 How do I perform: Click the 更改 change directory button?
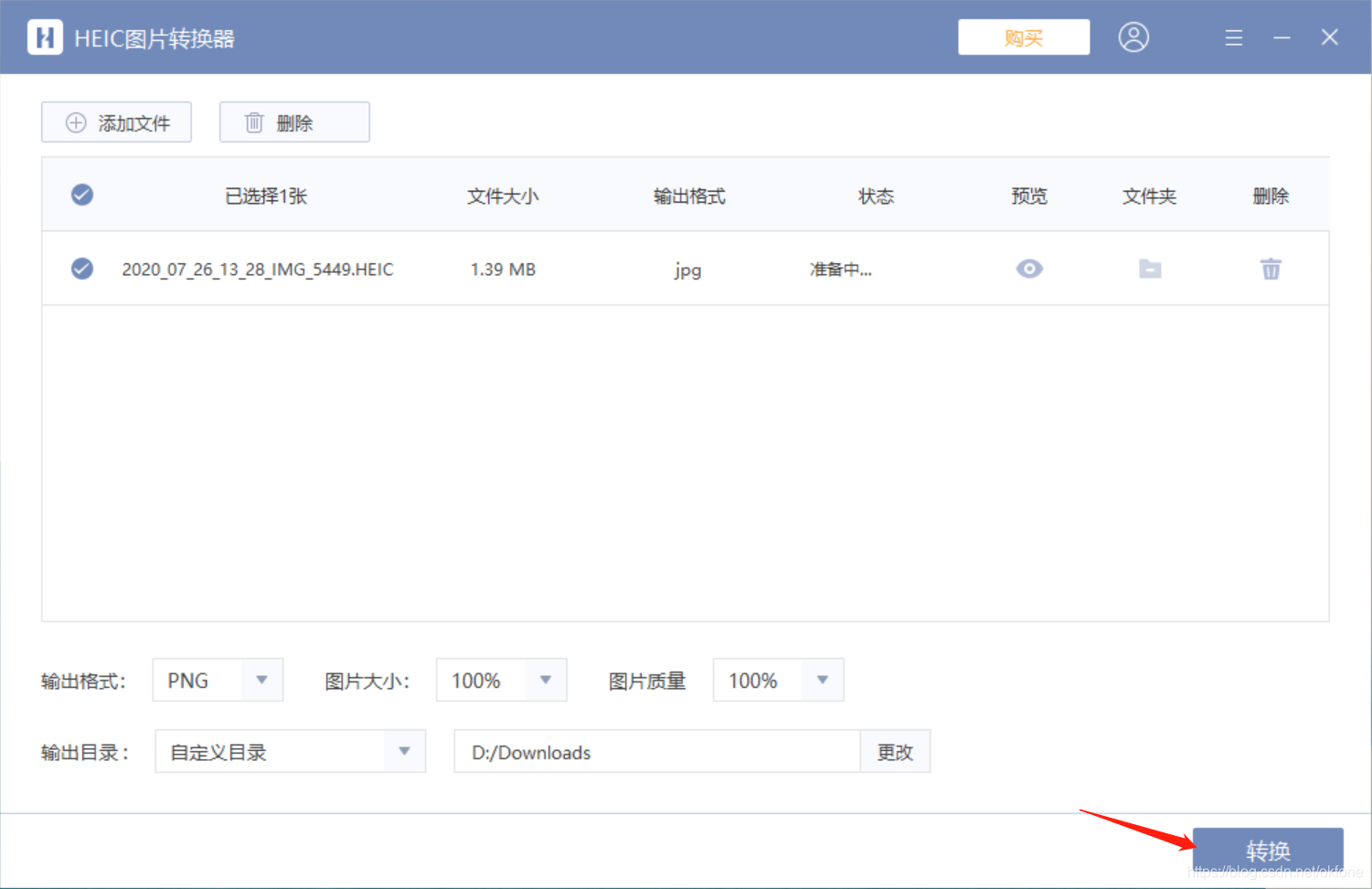point(895,752)
